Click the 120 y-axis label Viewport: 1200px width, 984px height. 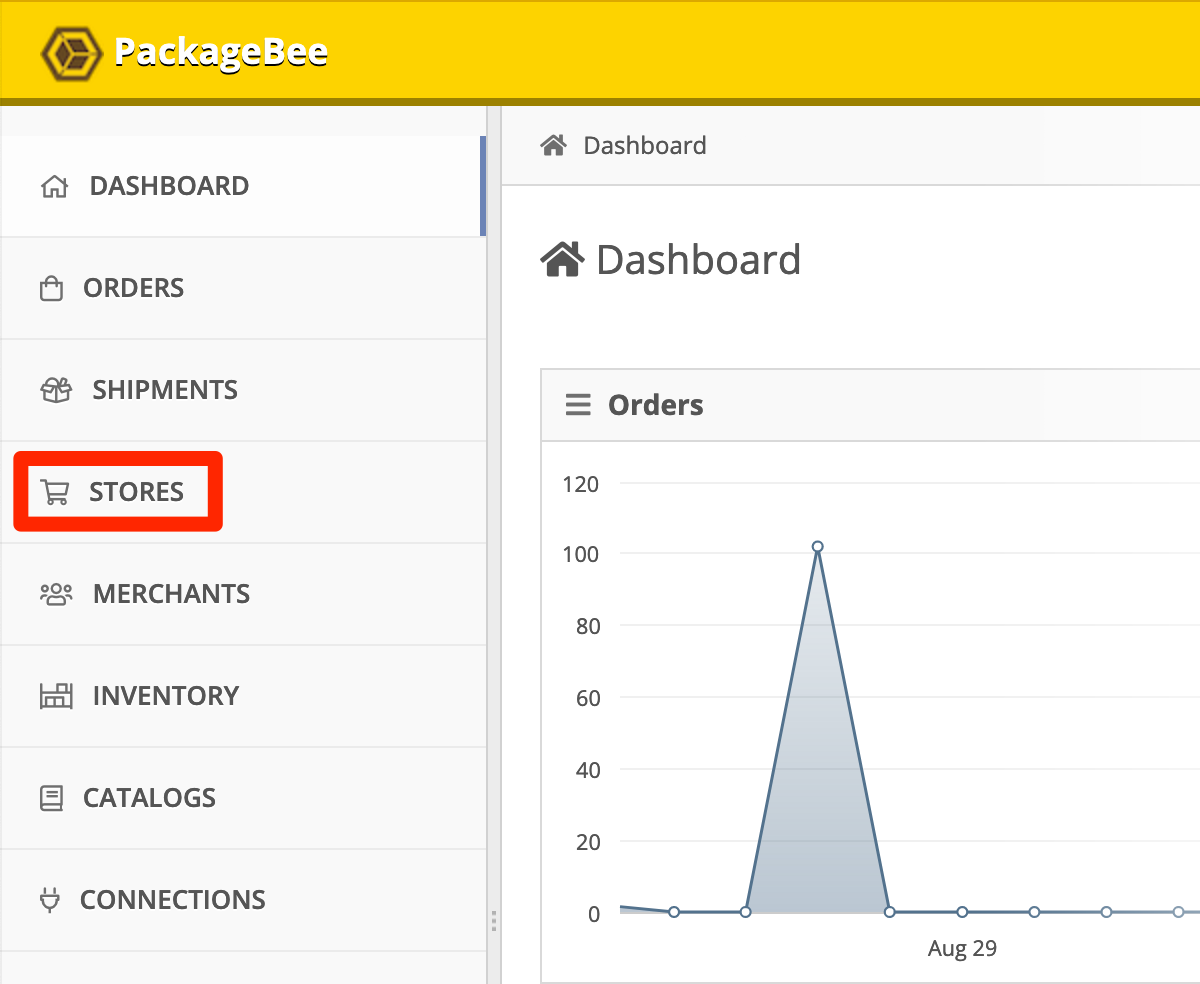[581, 484]
